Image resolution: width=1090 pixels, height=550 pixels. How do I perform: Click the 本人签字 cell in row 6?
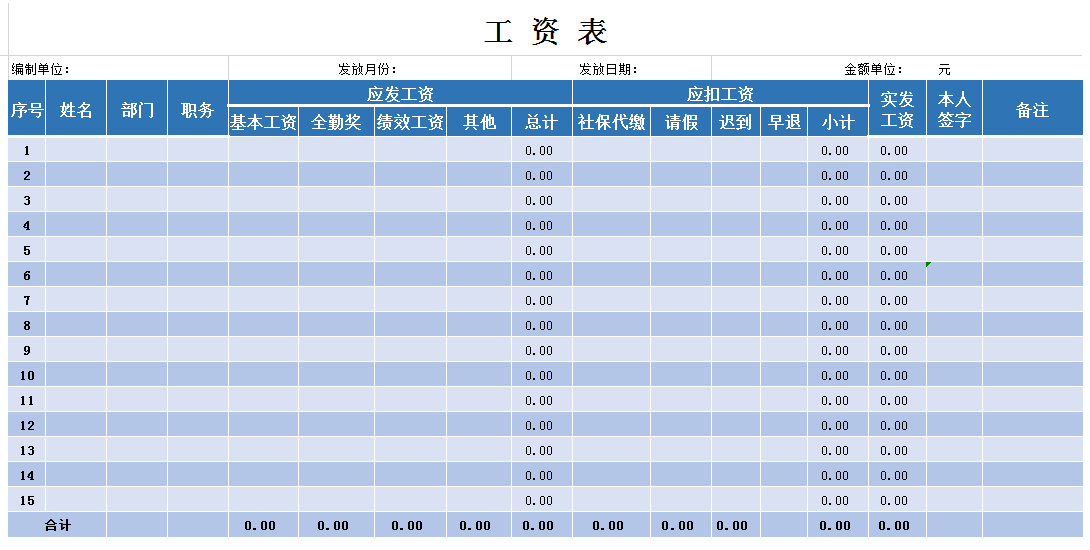click(954, 275)
